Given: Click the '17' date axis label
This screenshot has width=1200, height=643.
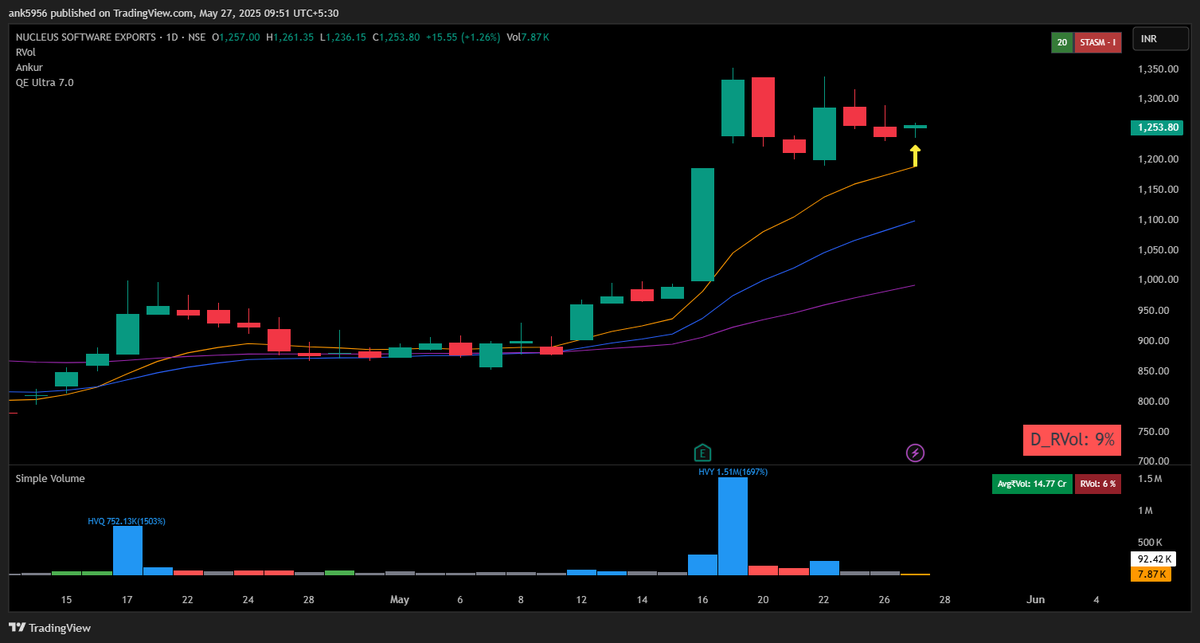Looking at the screenshot, I should tap(127, 600).
